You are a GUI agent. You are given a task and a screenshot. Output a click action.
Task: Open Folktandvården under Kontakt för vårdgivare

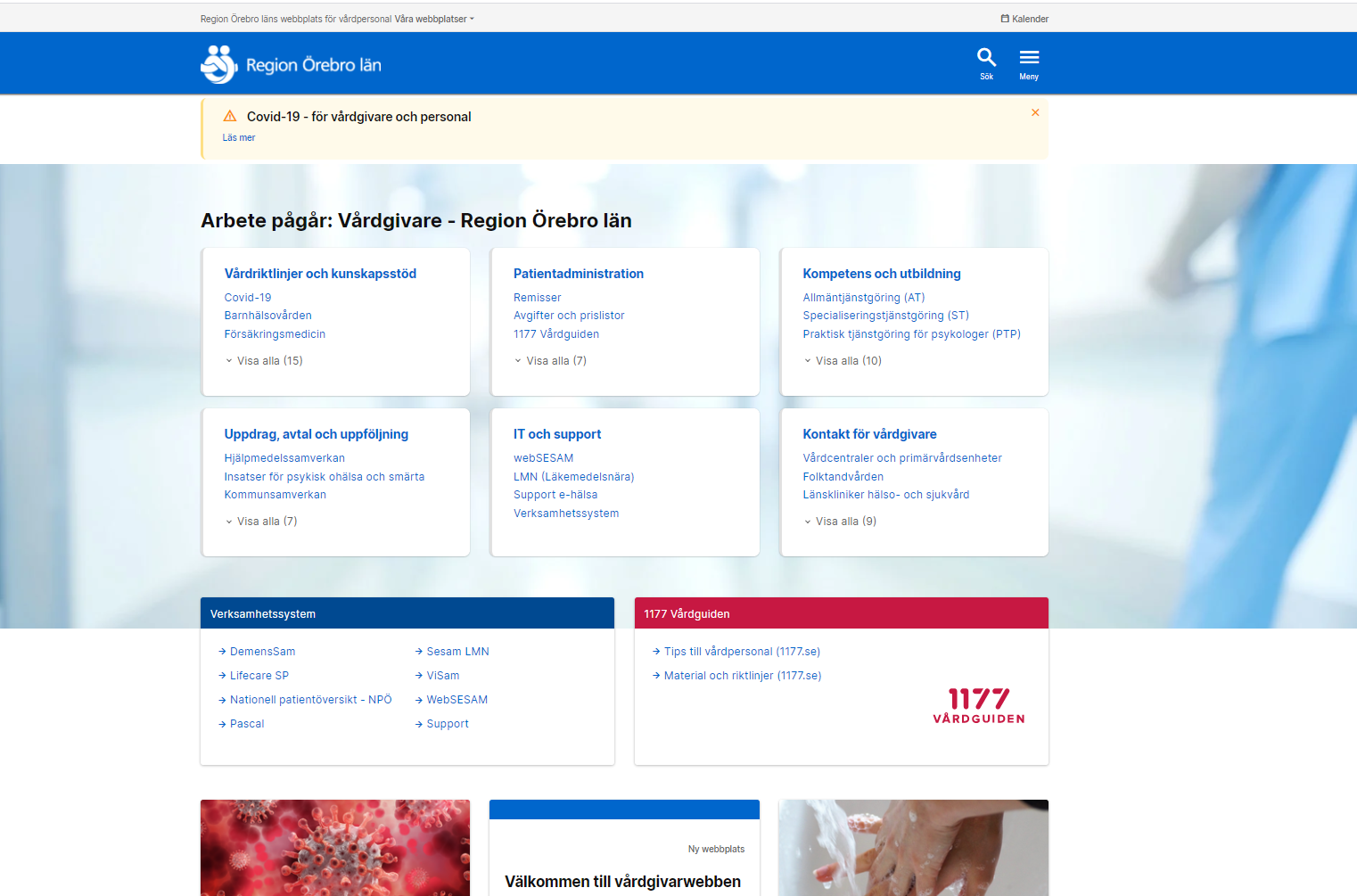pos(843,476)
